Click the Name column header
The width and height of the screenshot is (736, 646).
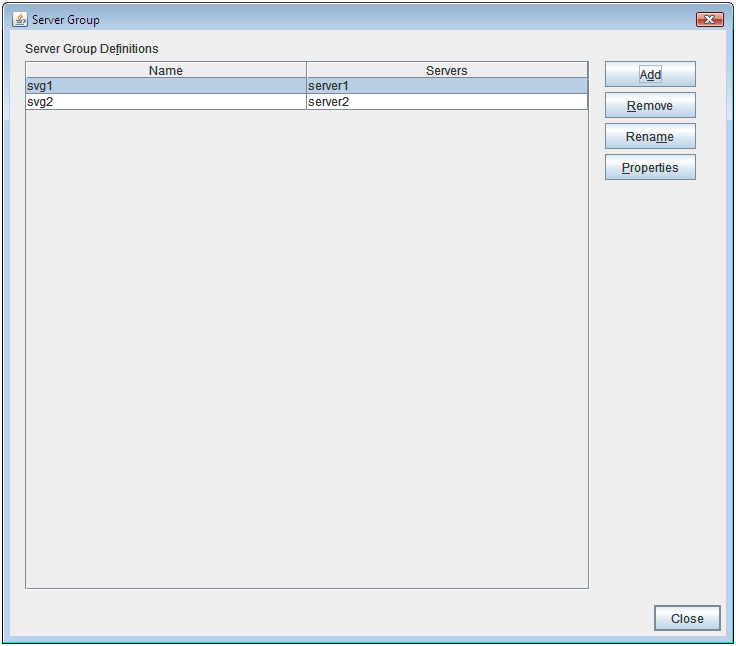tap(166, 70)
